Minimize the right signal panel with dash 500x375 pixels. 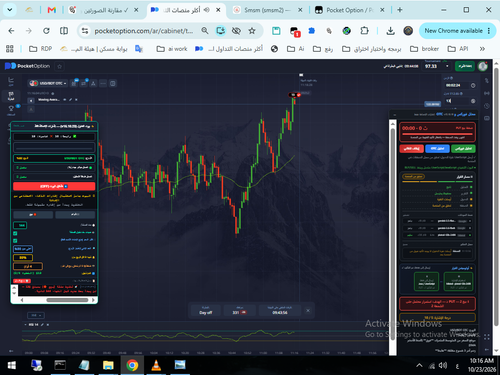pyautogui.click(x=395, y=115)
